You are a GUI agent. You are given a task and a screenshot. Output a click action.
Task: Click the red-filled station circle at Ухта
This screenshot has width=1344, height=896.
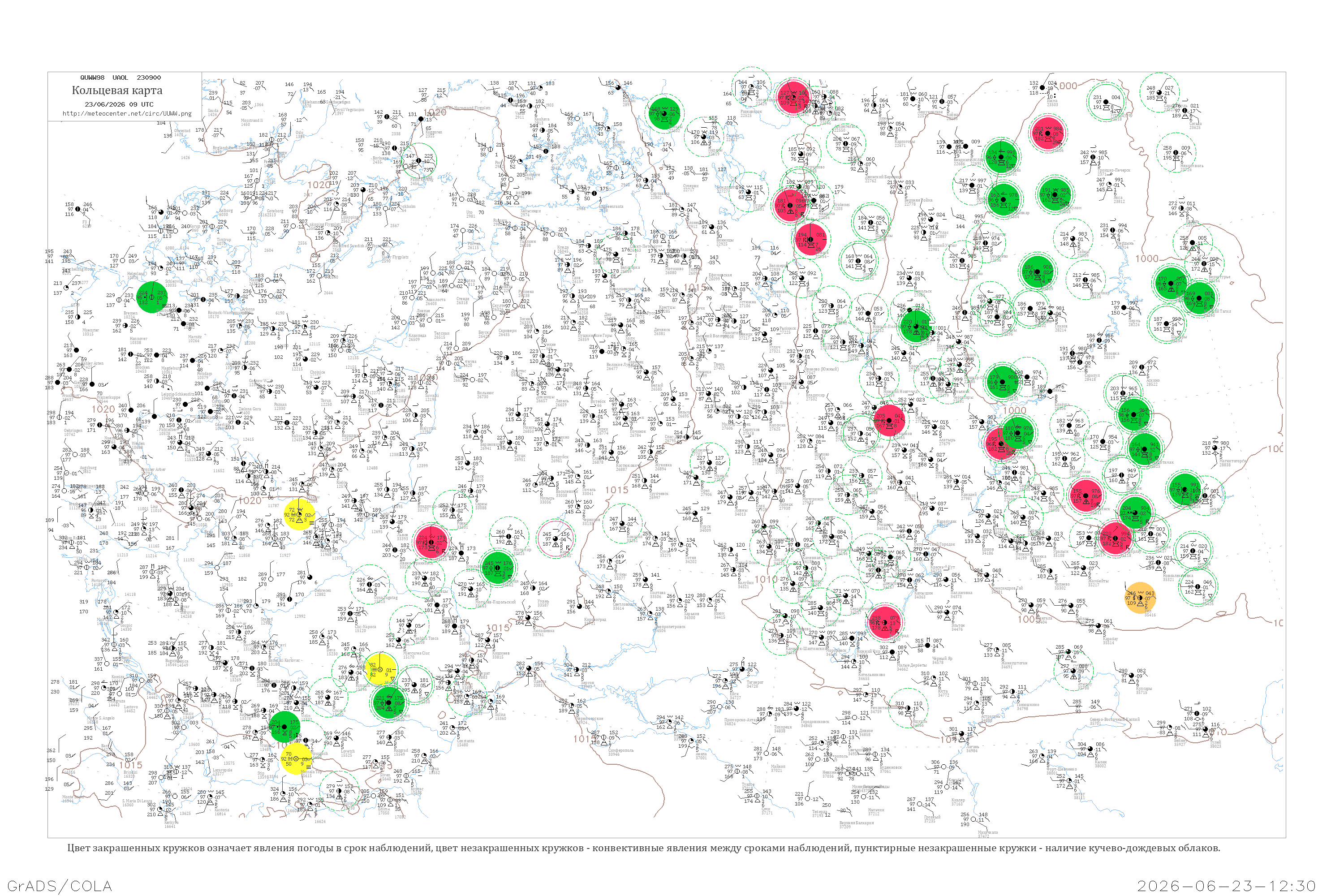pyautogui.click(x=1049, y=133)
